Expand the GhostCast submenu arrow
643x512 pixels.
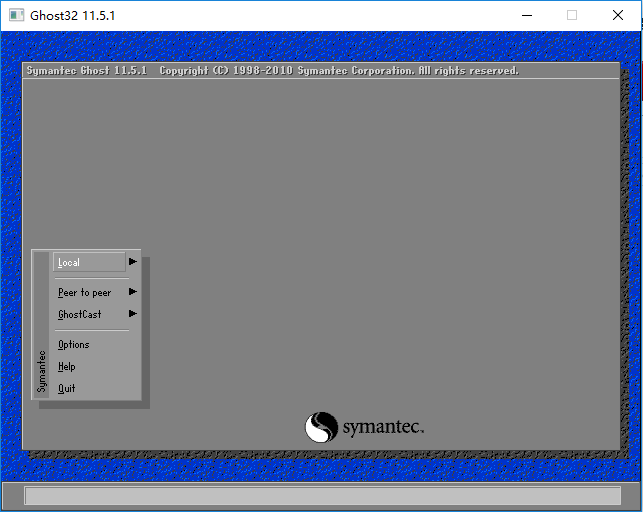[x=132, y=314]
